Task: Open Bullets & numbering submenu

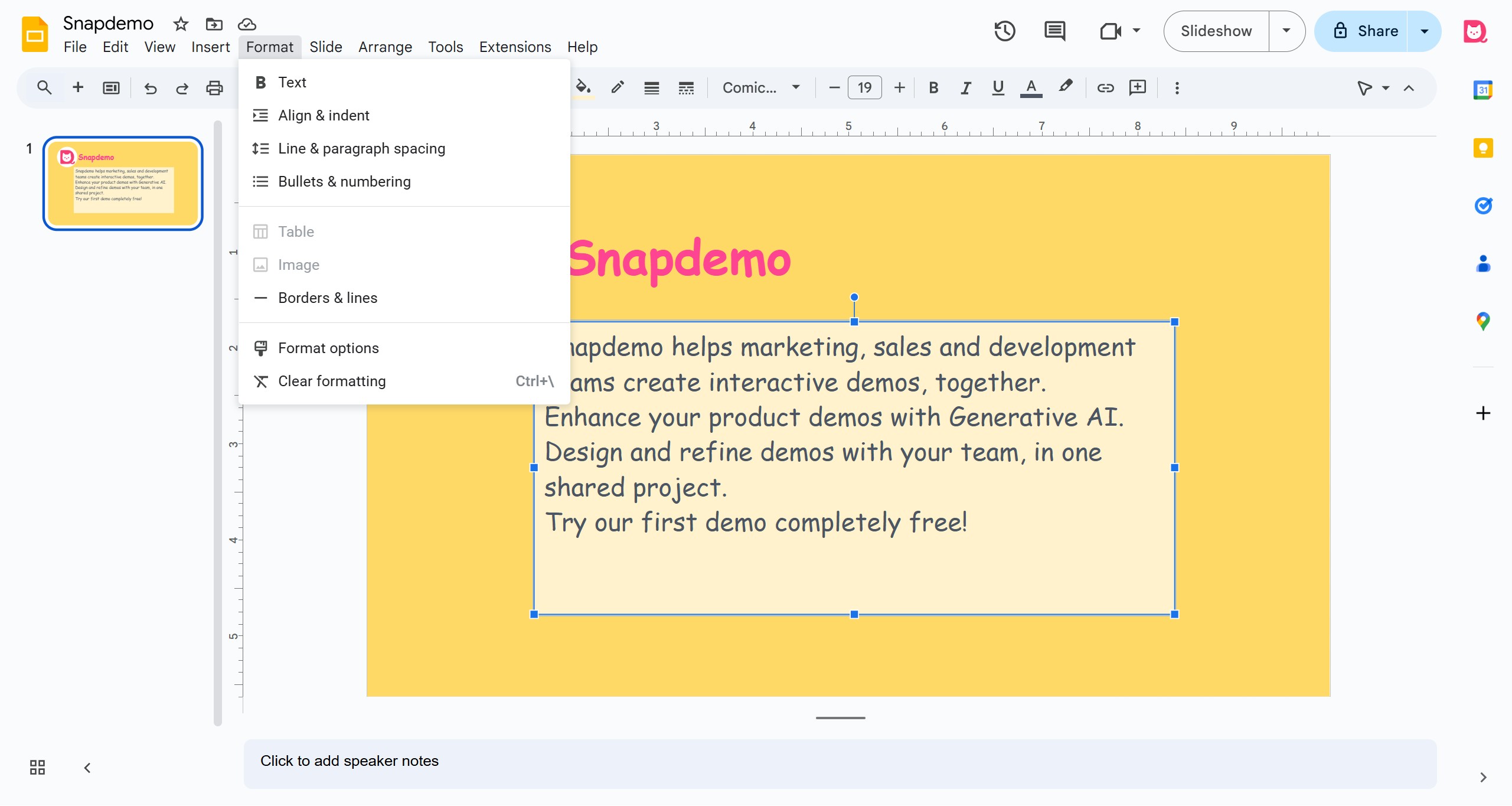Action: click(404, 182)
